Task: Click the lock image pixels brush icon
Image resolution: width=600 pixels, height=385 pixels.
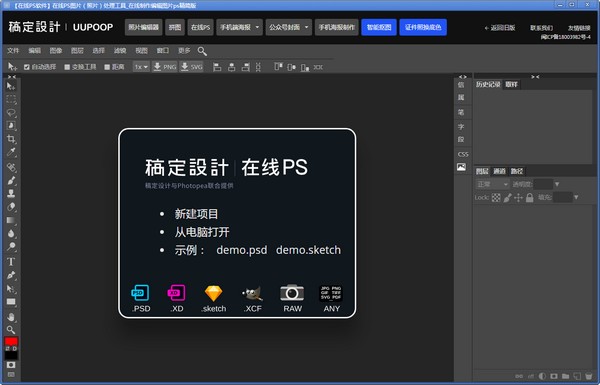Action: (507, 197)
